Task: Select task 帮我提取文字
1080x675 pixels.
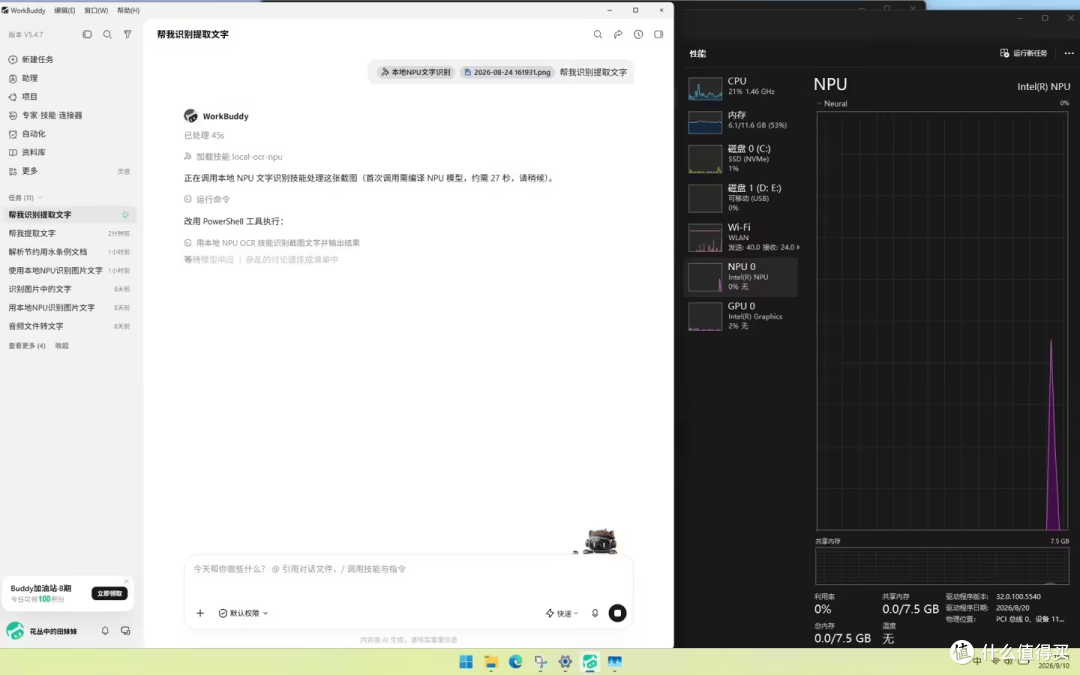Action: coord(69,233)
